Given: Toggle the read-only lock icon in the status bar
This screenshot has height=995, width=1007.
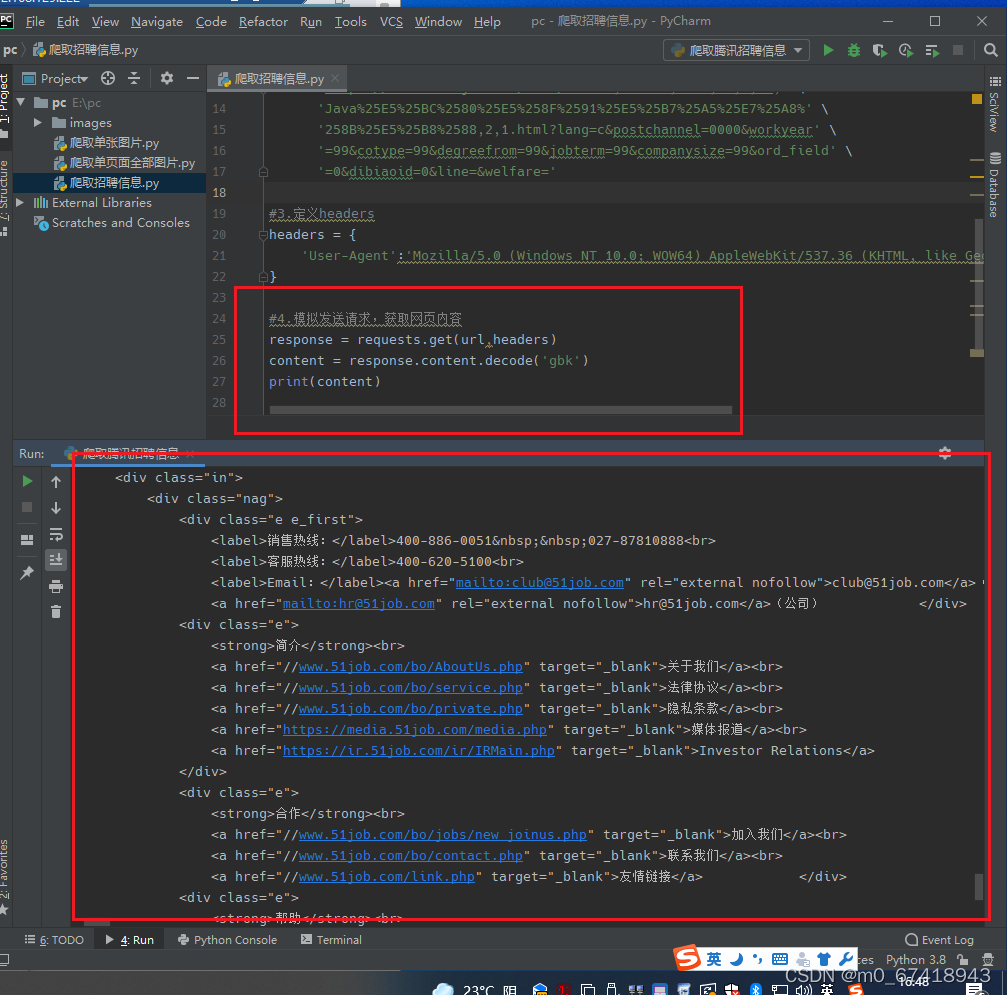Looking at the screenshot, I should pyautogui.click(x=962, y=959).
